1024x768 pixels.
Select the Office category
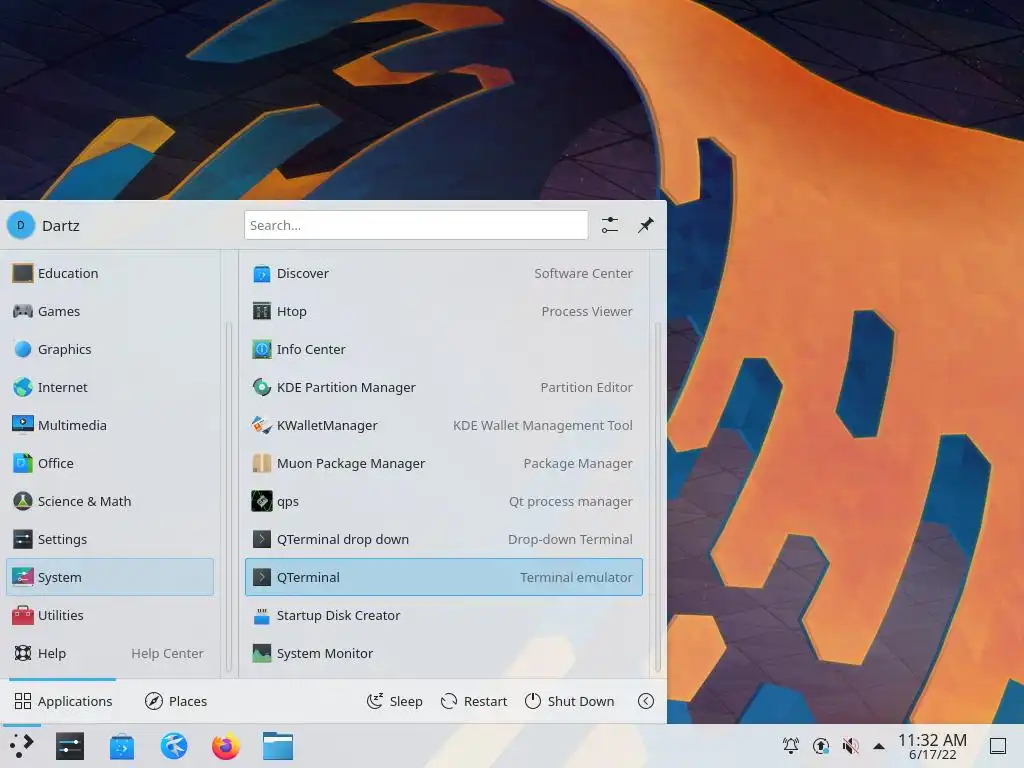[x=110, y=464]
